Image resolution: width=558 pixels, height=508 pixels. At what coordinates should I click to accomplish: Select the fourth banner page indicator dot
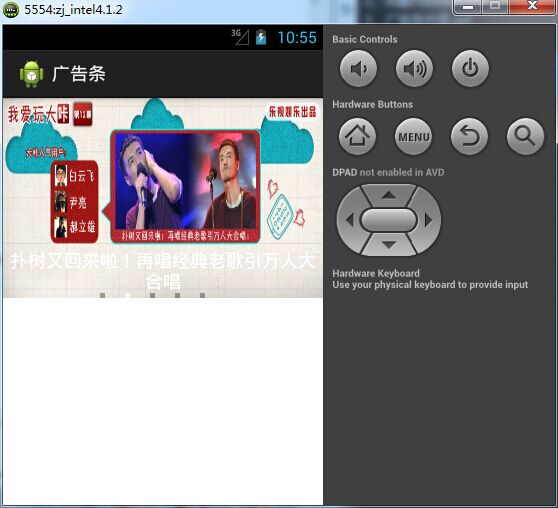(178, 295)
